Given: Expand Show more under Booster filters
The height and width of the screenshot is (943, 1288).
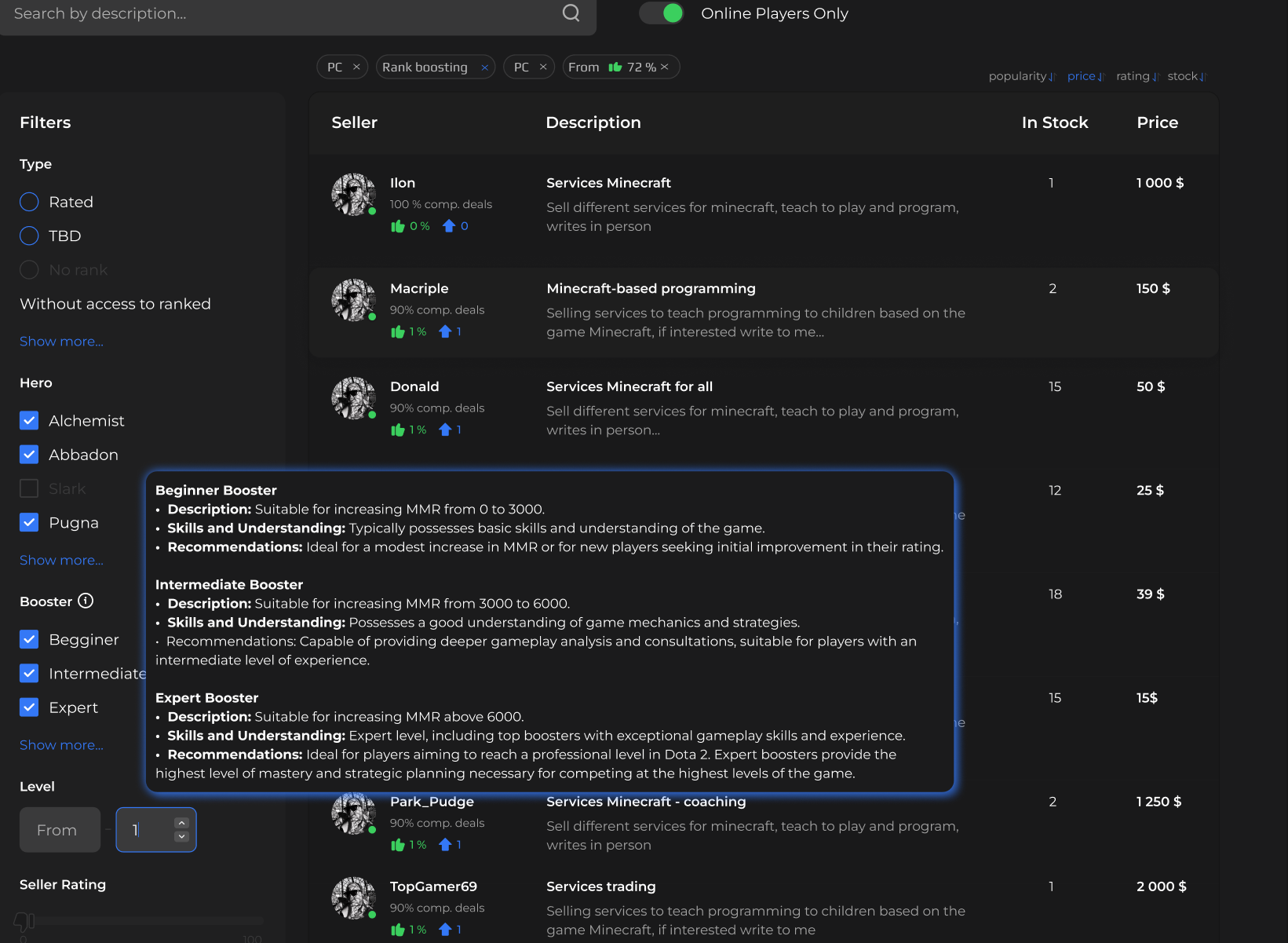Looking at the screenshot, I should tap(61, 745).
